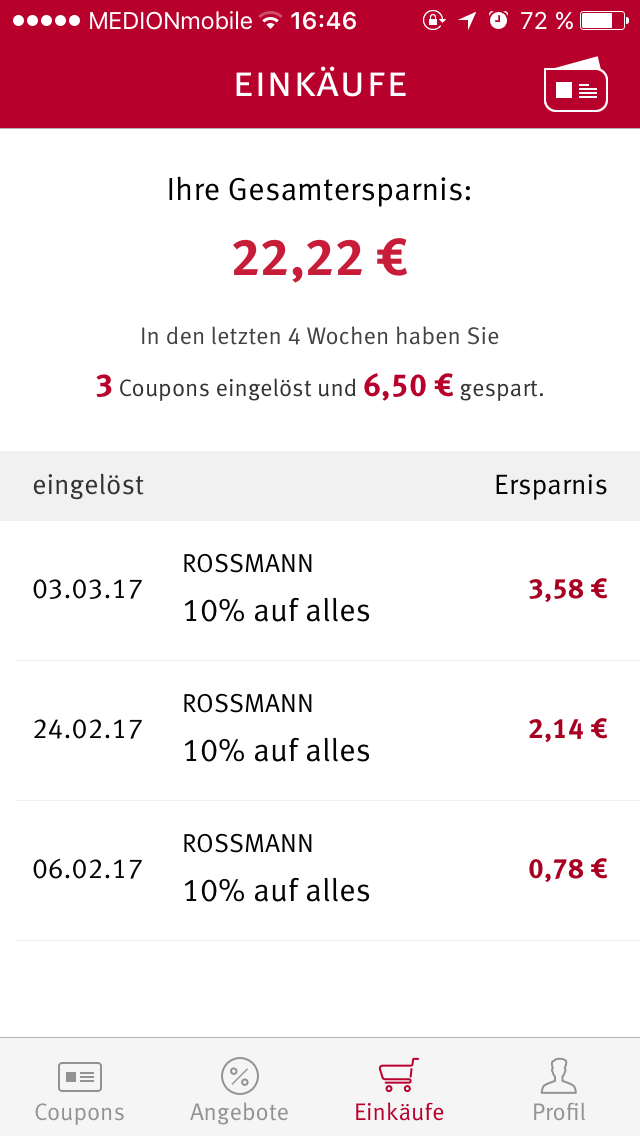This screenshot has height=1136, width=640.
Task: Open the 06.02.17 ROSSMANN purchase entry
Action: coord(320,870)
